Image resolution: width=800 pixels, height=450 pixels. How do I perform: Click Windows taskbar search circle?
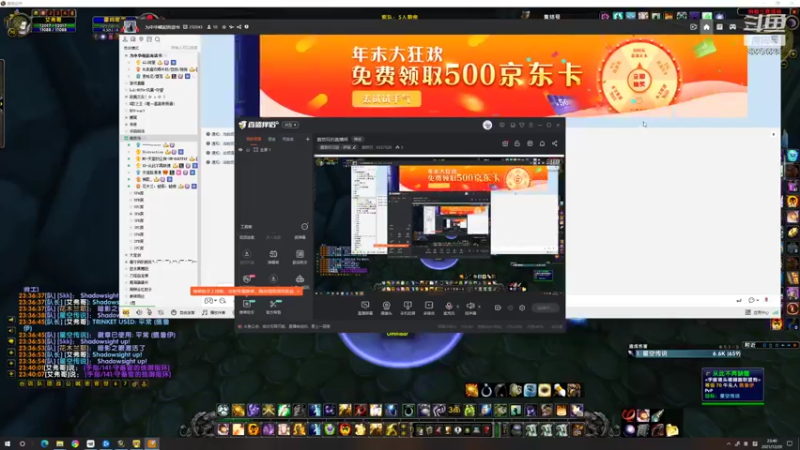pyautogui.click(x=22, y=444)
